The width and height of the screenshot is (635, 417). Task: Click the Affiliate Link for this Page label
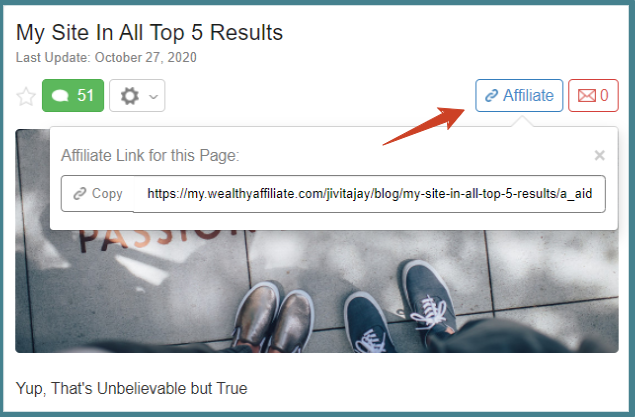point(150,155)
